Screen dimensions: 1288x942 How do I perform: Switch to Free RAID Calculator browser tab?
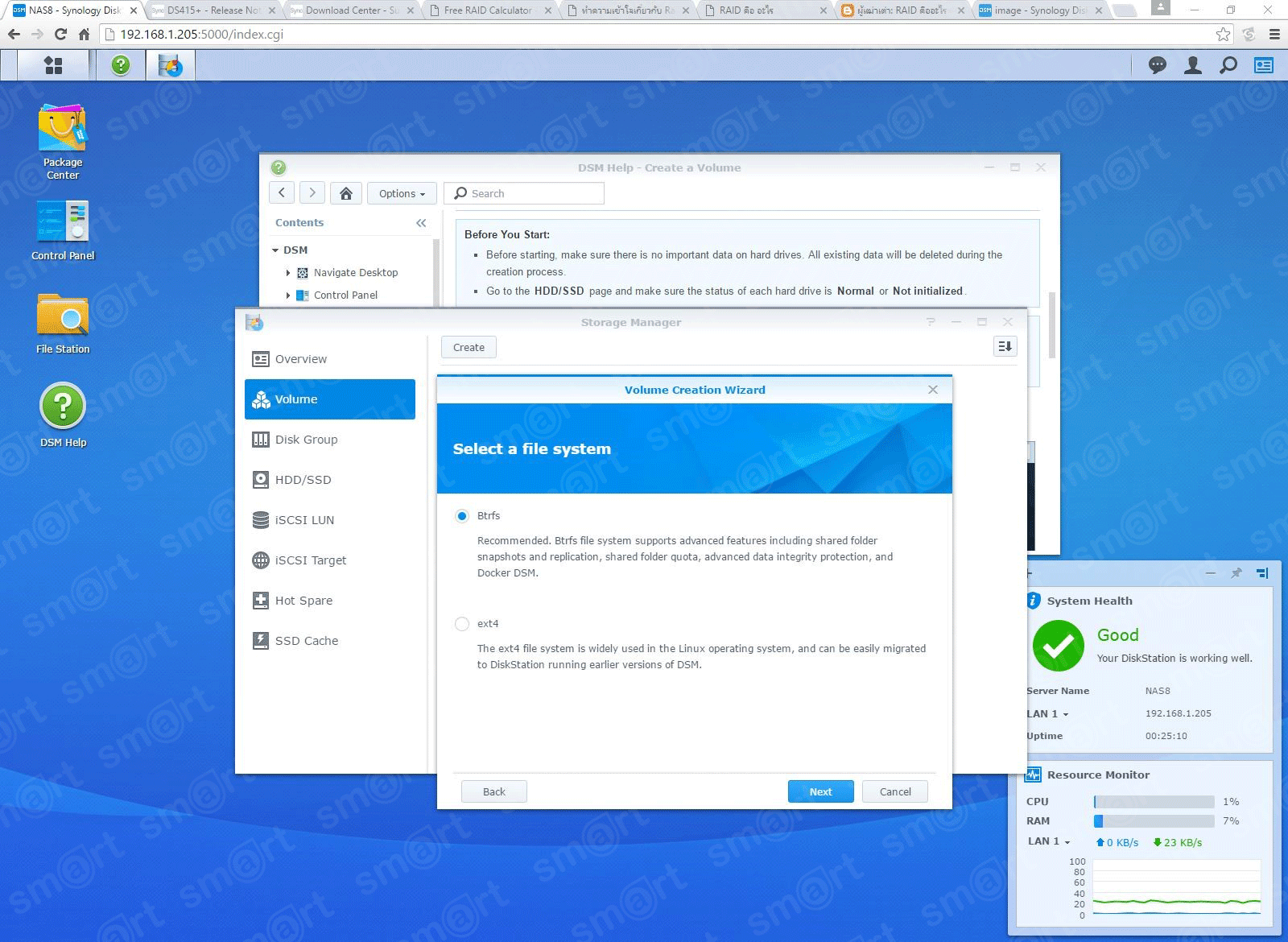pyautogui.click(x=488, y=10)
